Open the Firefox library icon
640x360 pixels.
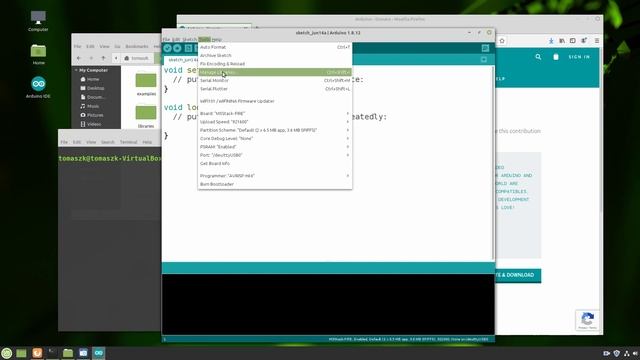pyautogui.click(x=562, y=41)
